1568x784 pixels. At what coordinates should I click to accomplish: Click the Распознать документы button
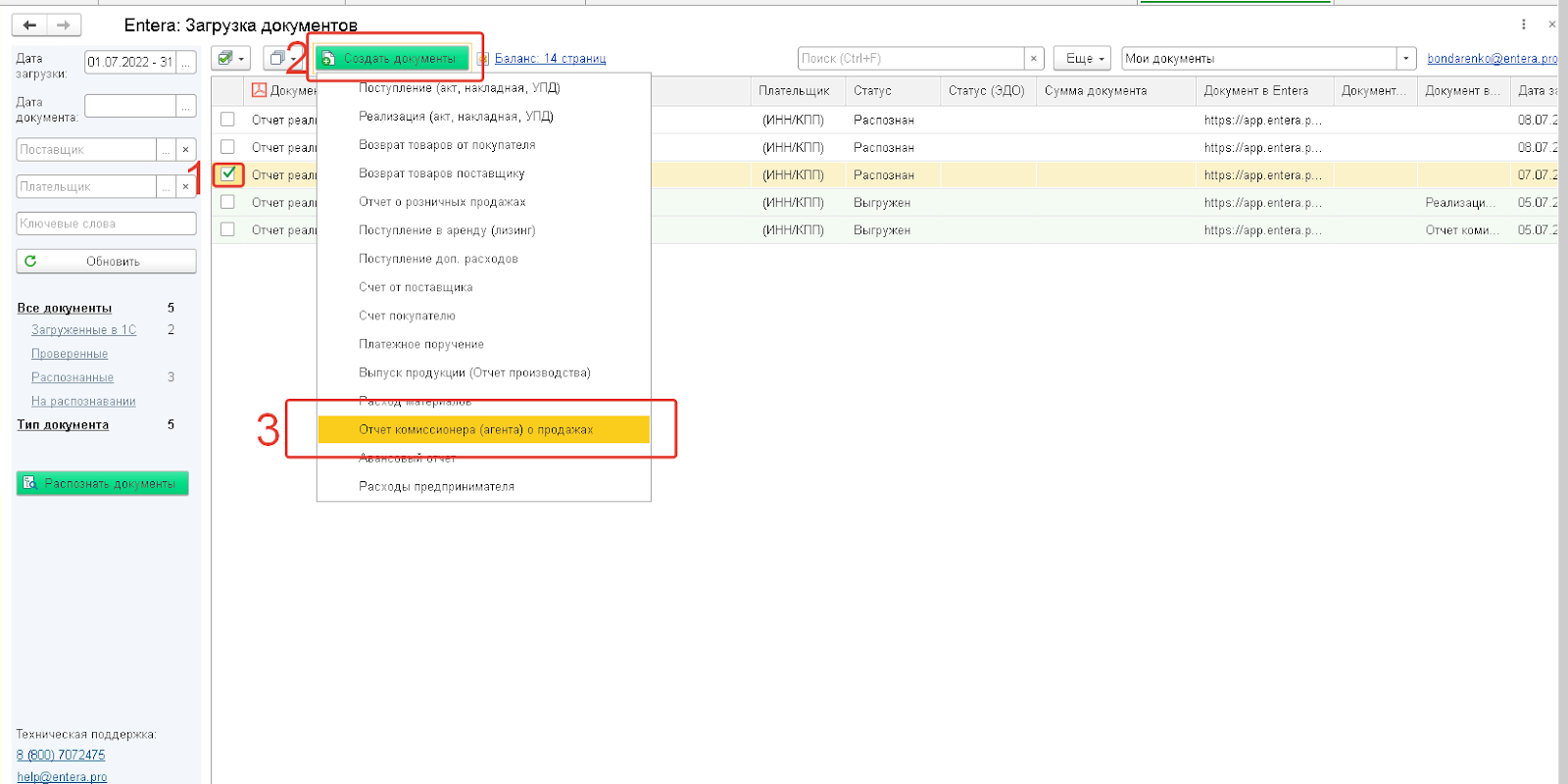click(103, 483)
